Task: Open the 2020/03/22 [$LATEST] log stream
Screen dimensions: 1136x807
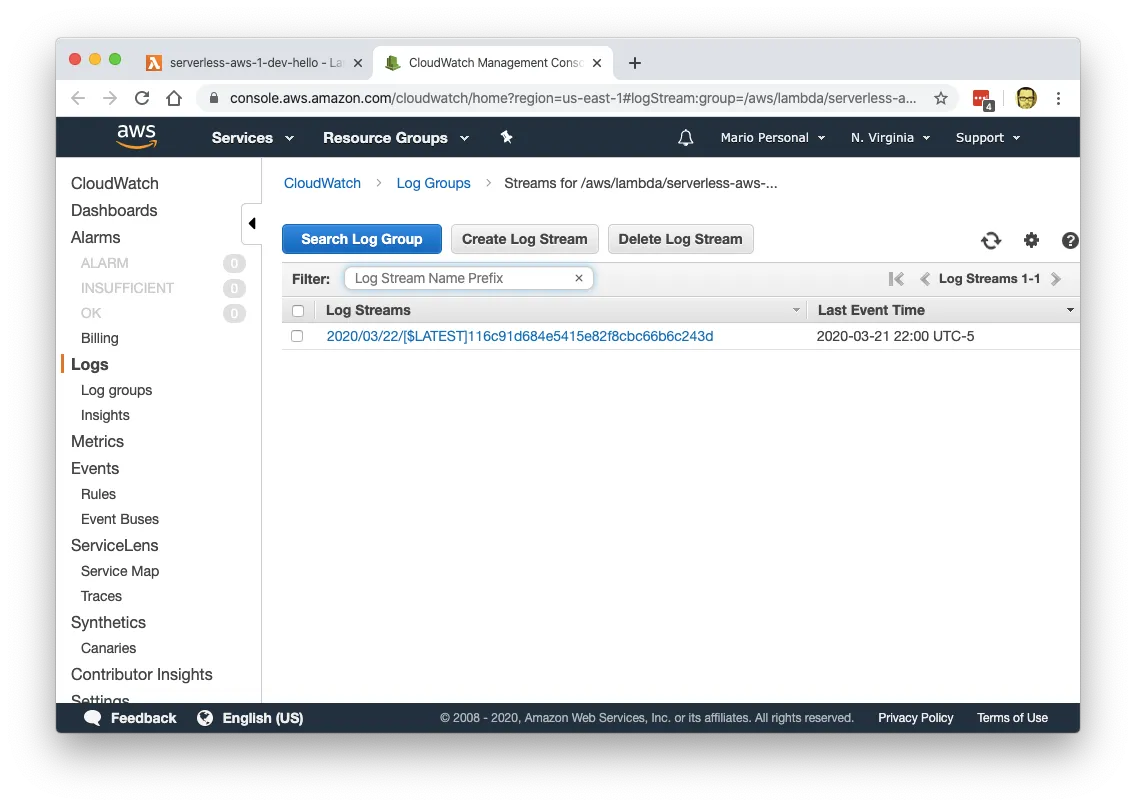Action: pos(519,336)
